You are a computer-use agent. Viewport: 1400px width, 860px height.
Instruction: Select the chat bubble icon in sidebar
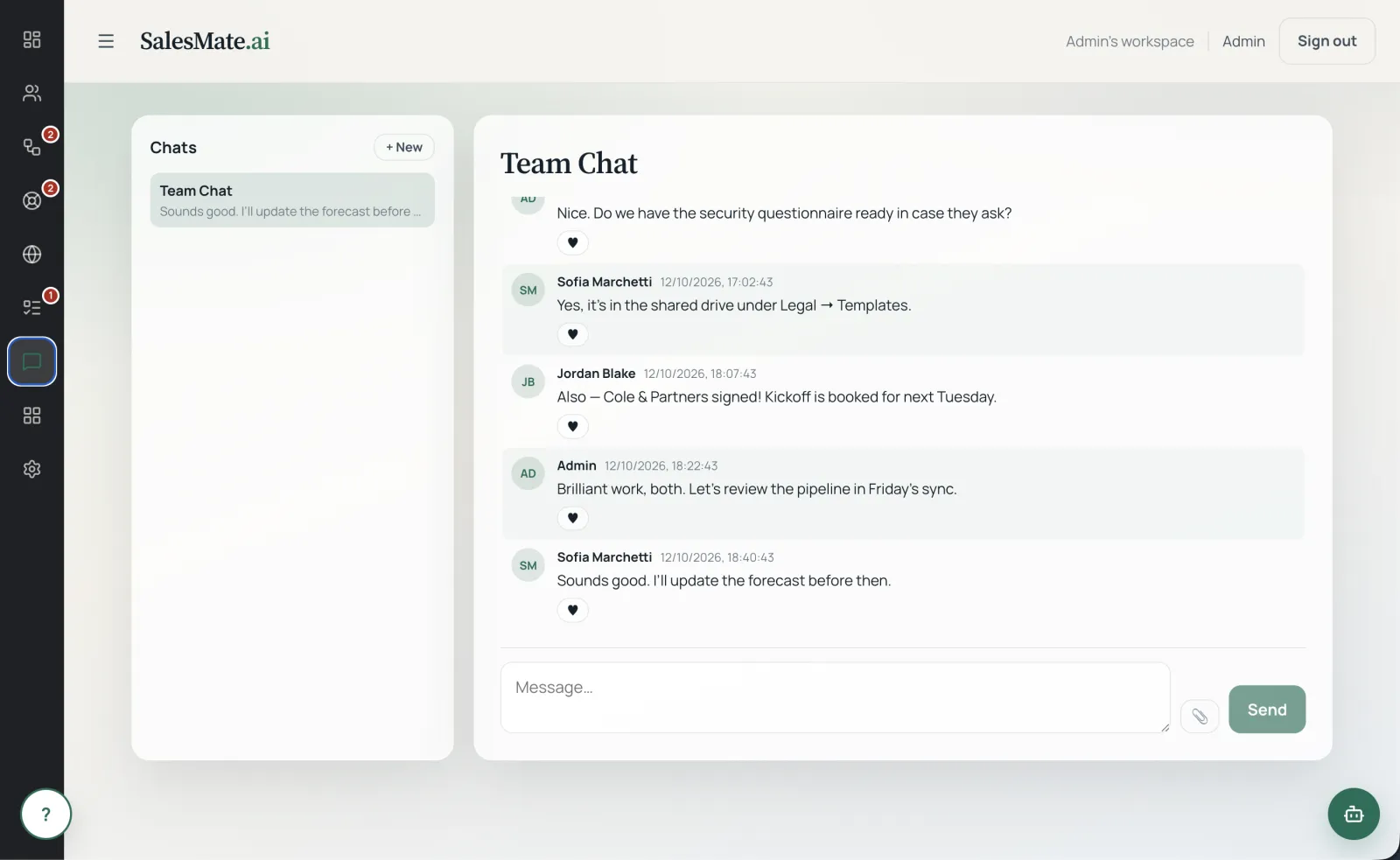pyautogui.click(x=31, y=361)
